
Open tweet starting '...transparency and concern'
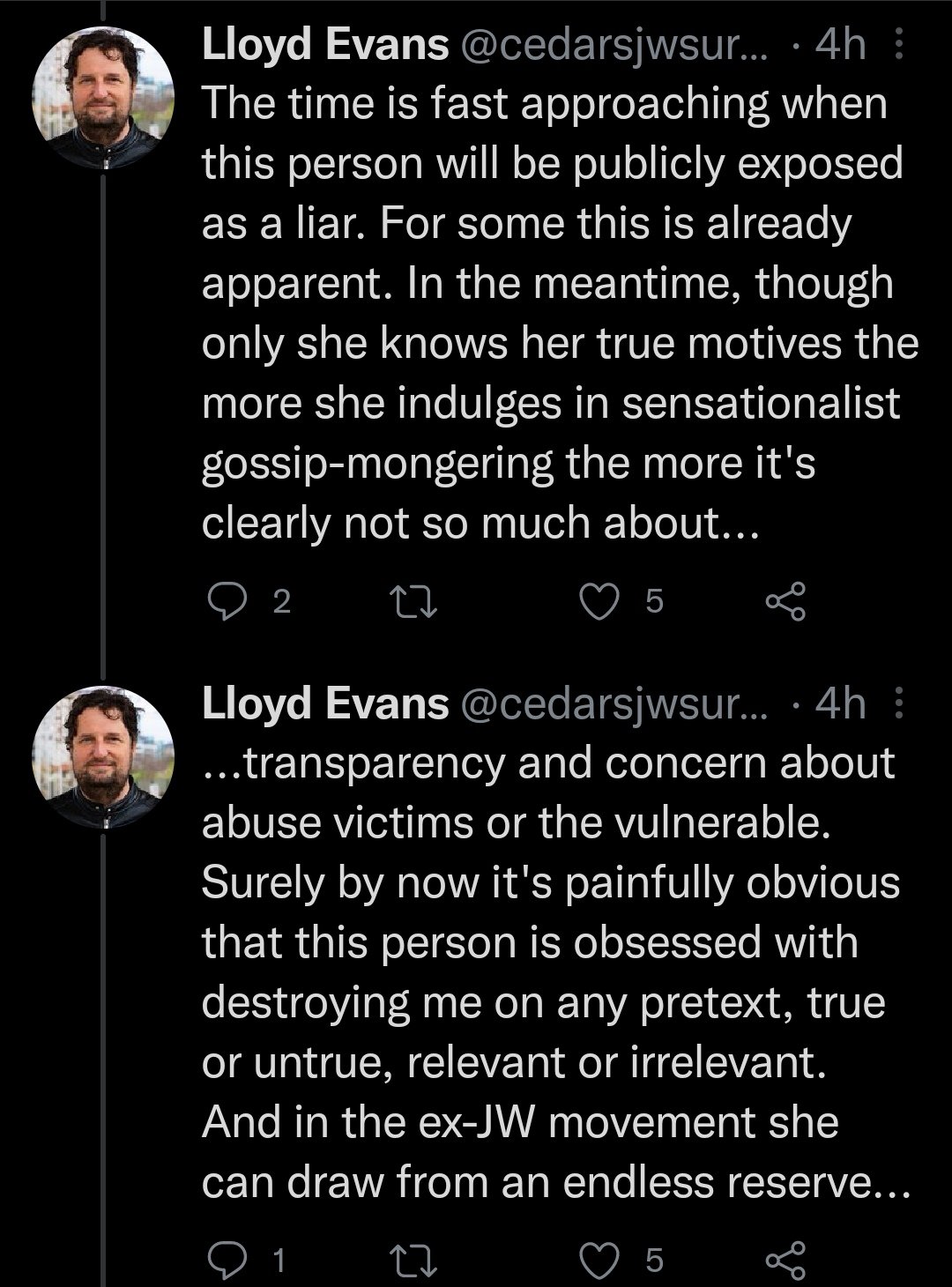[555, 972]
